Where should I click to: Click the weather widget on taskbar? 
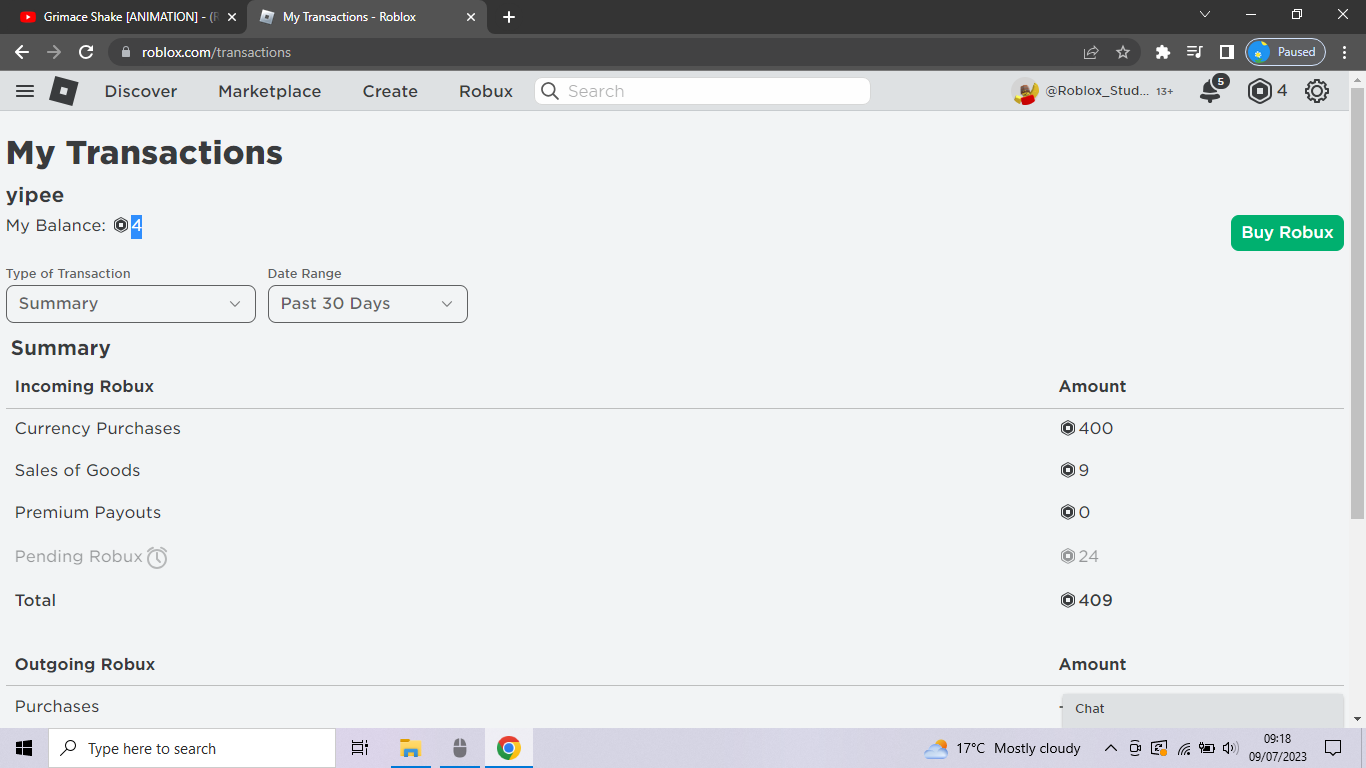pyautogui.click(x=1002, y=748)
